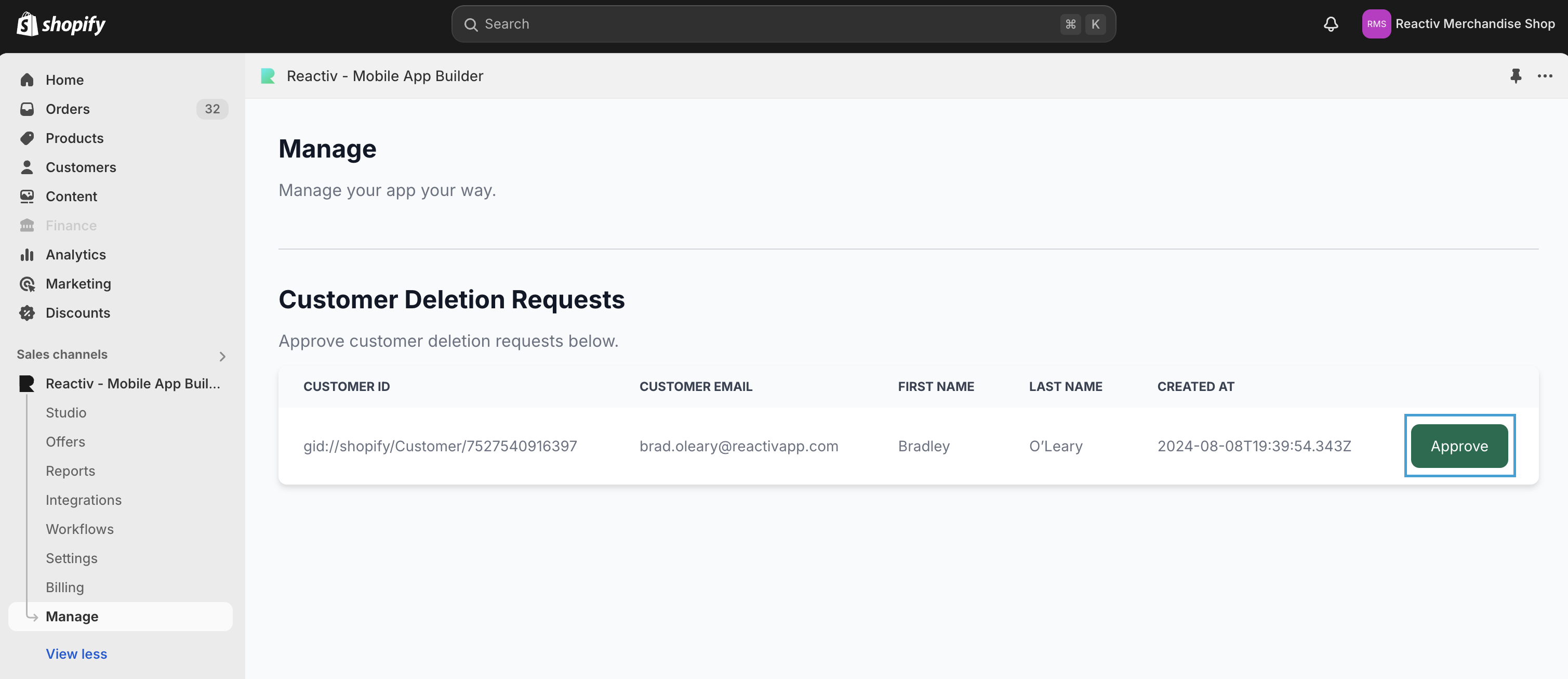Screen dimensions: 1568x679
Task: Open the Reactiv Merchandise Shop account menu
Action: click(1458, 24)
